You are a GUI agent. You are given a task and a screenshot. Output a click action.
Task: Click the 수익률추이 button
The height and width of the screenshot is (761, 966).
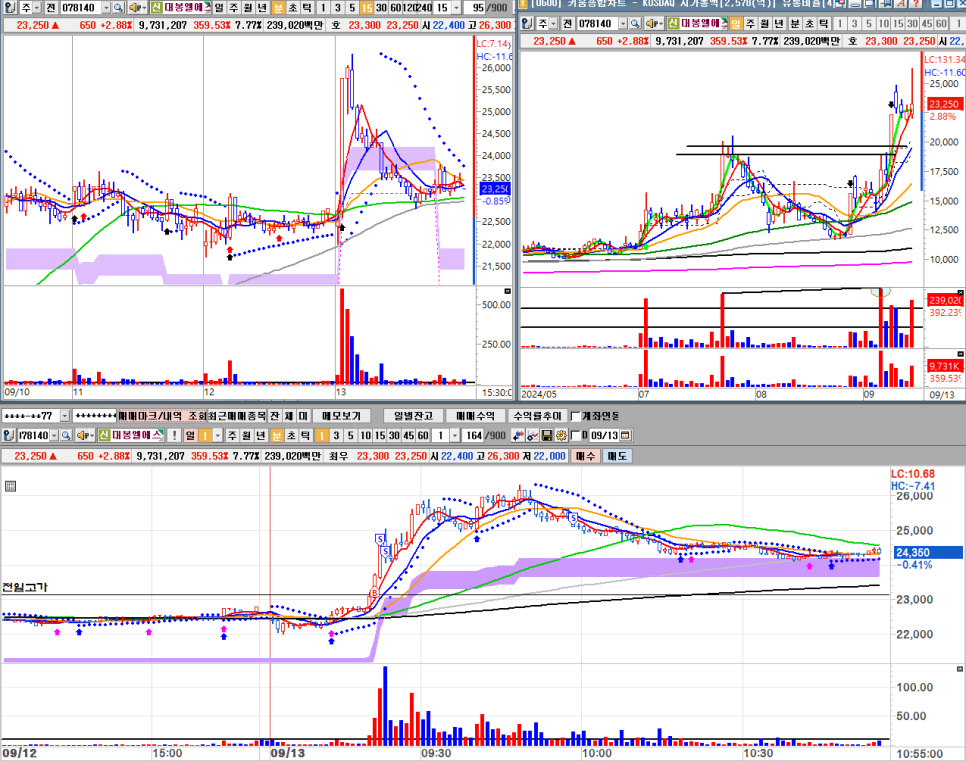[x=537, y=417]
